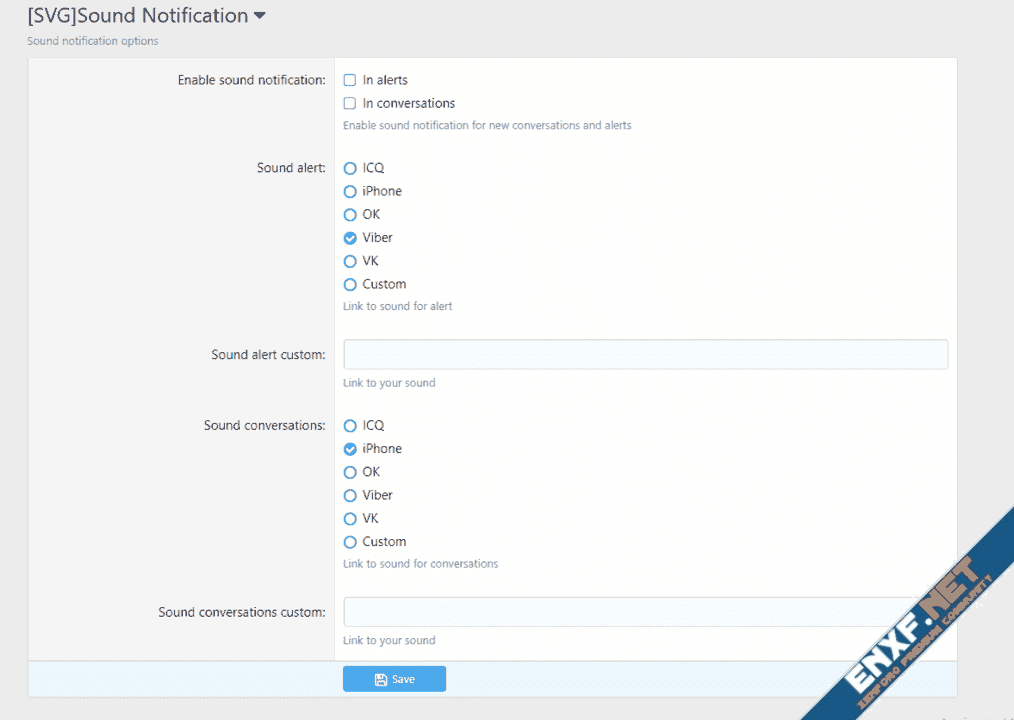The height and width of the screenshot is (720, 1014).
Task: Select iPhone for sound alert
Action: pos(350,191)
